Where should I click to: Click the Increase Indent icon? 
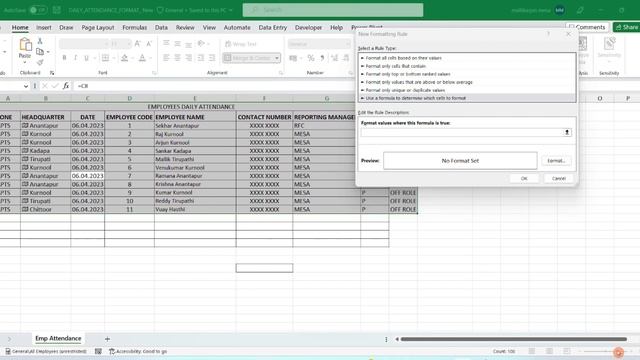212,58
